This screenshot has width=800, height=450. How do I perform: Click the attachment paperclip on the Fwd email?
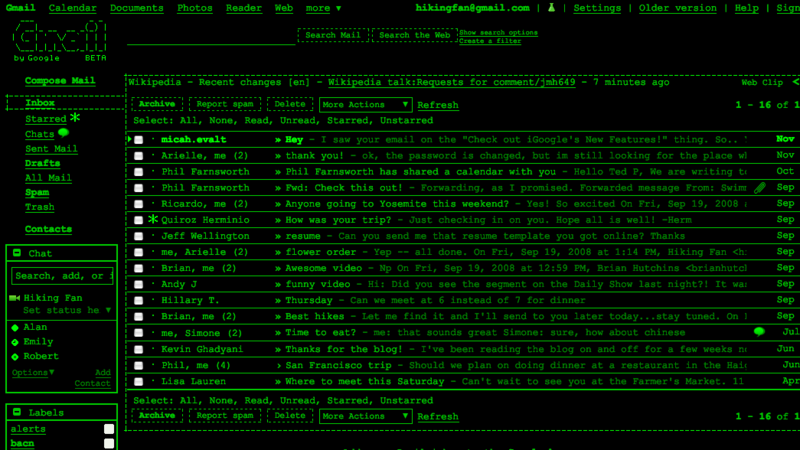pyautogui.click(x=760, y=187)
